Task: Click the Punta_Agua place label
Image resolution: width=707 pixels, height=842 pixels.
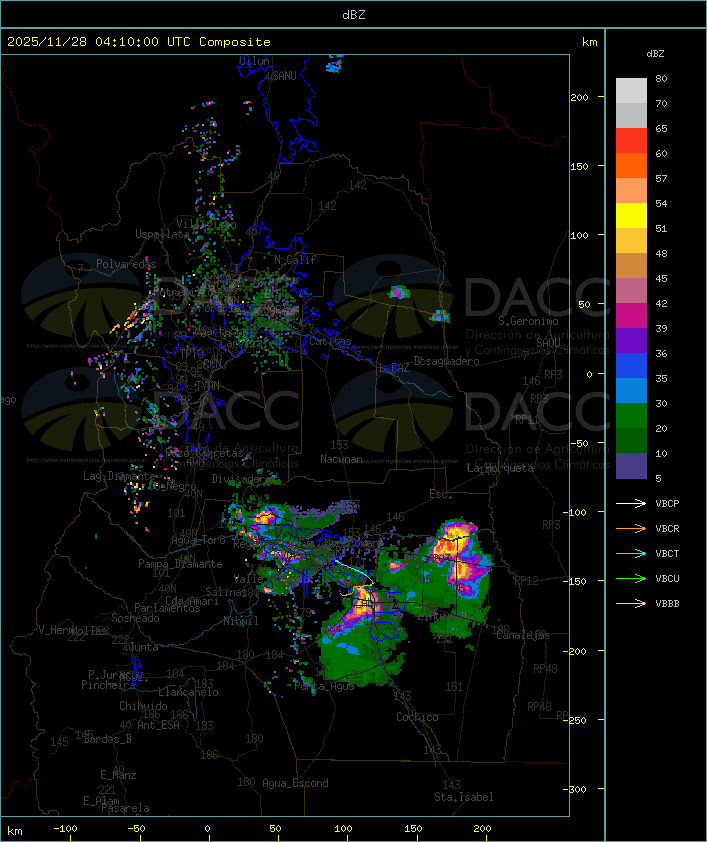Action: click(324, 686)
